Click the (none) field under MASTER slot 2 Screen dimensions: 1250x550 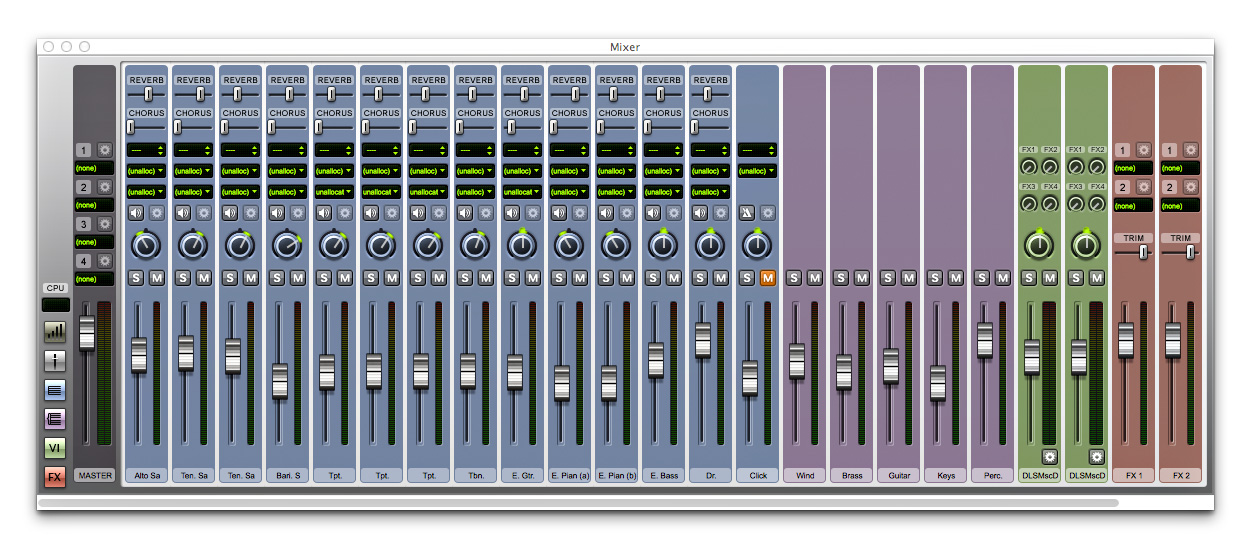tap(95, 205)
